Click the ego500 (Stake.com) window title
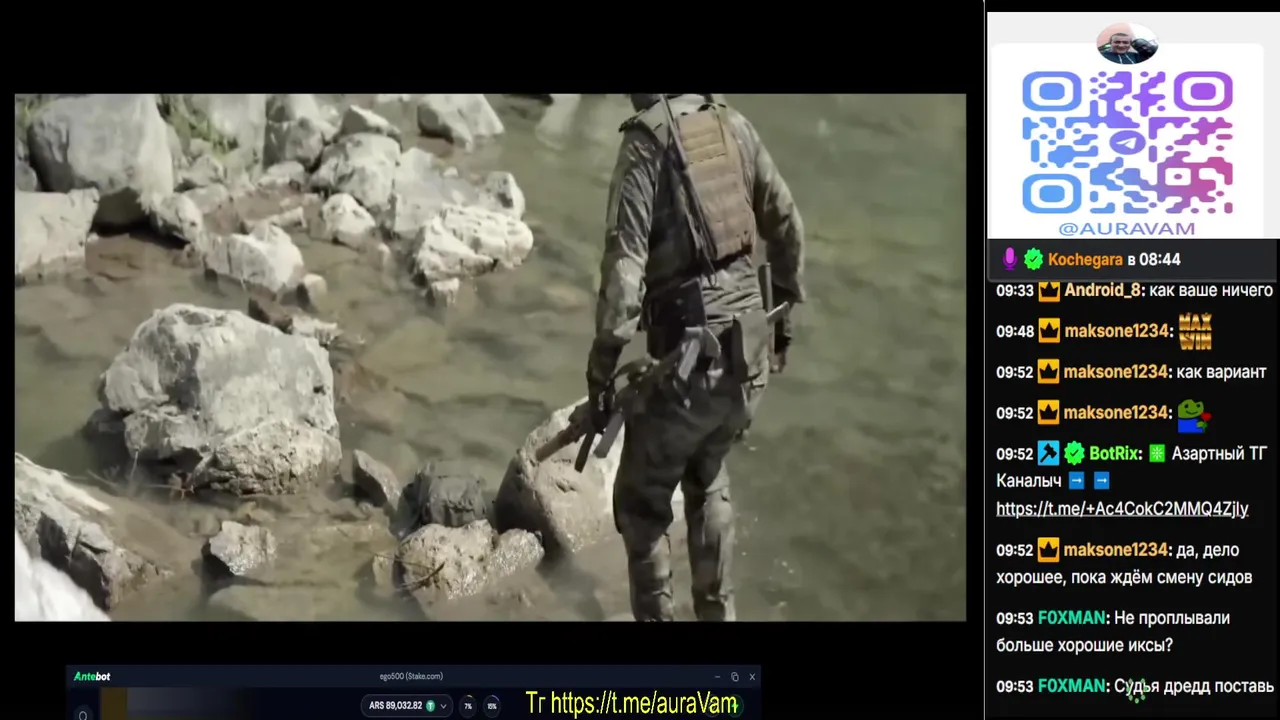Image resolution: width=1280 pixels, height=720 pixels. click(411, 677)
